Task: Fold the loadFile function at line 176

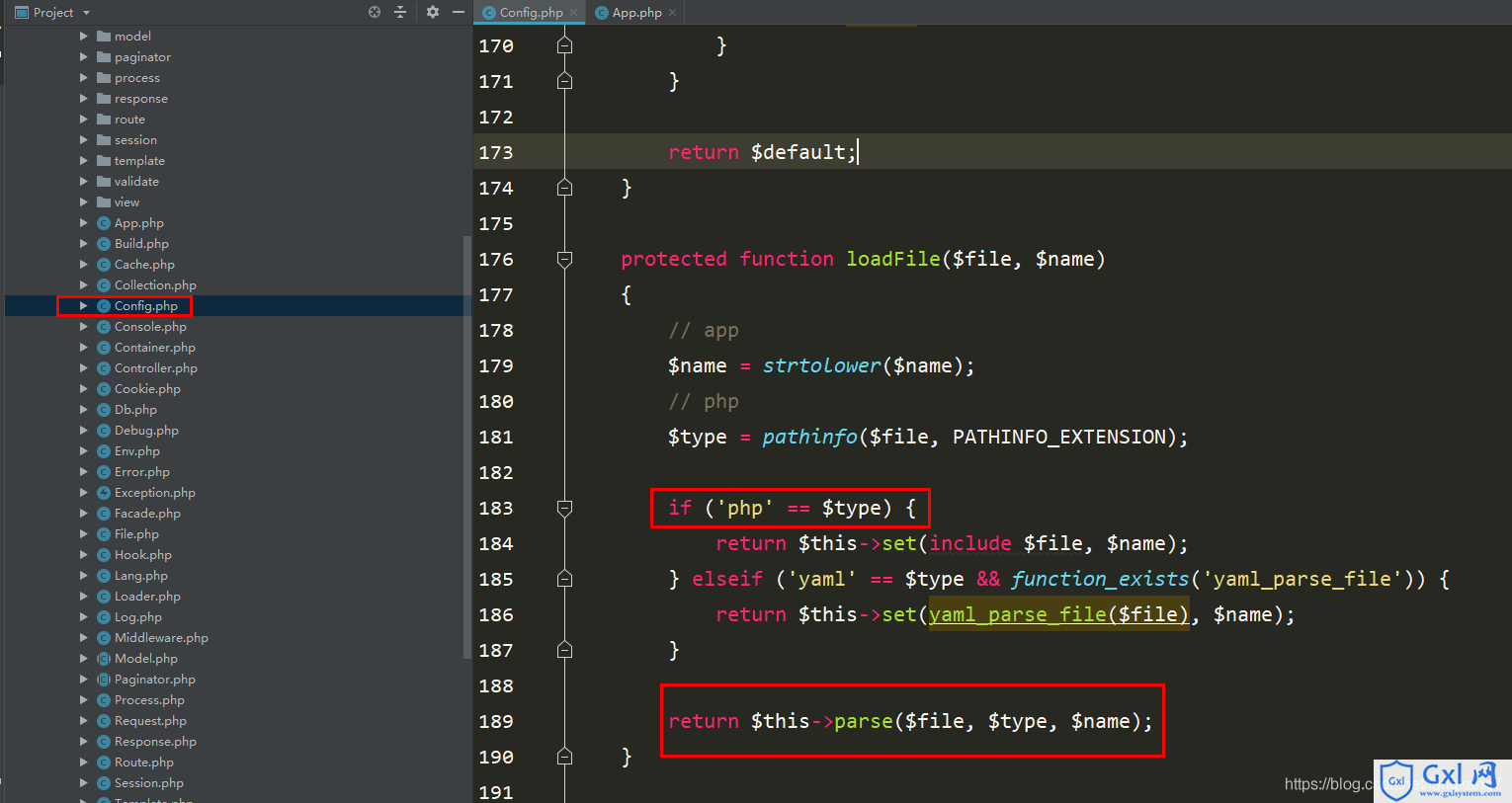Action: click(564, 260)
